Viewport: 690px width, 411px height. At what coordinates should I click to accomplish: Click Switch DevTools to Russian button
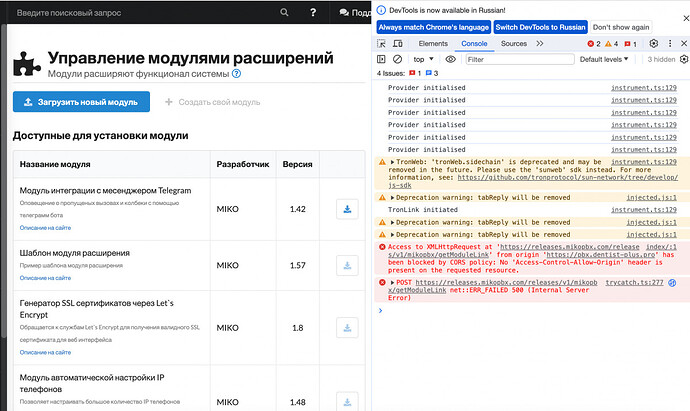[540, 27]
